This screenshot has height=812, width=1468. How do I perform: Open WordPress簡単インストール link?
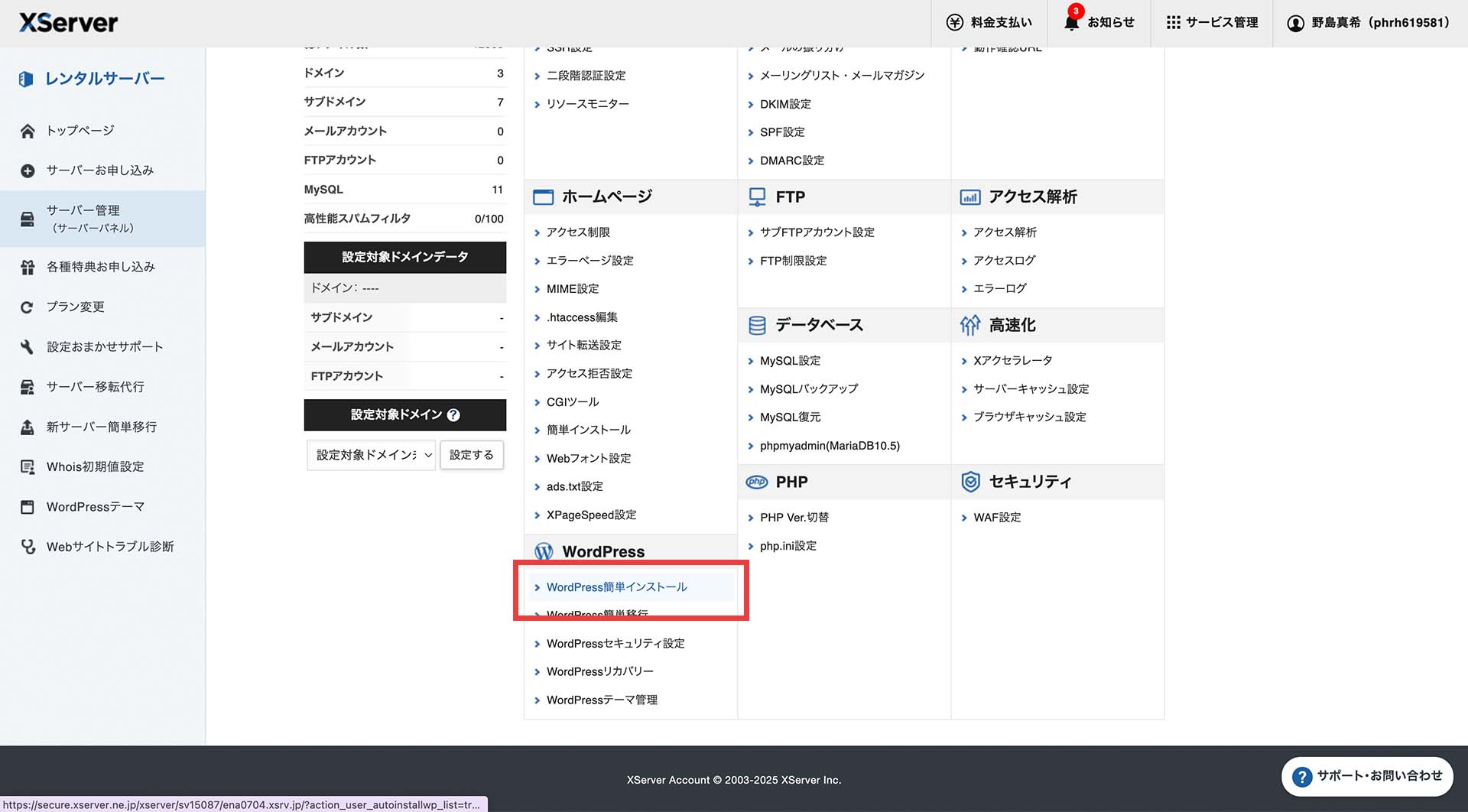pos(616,587)
